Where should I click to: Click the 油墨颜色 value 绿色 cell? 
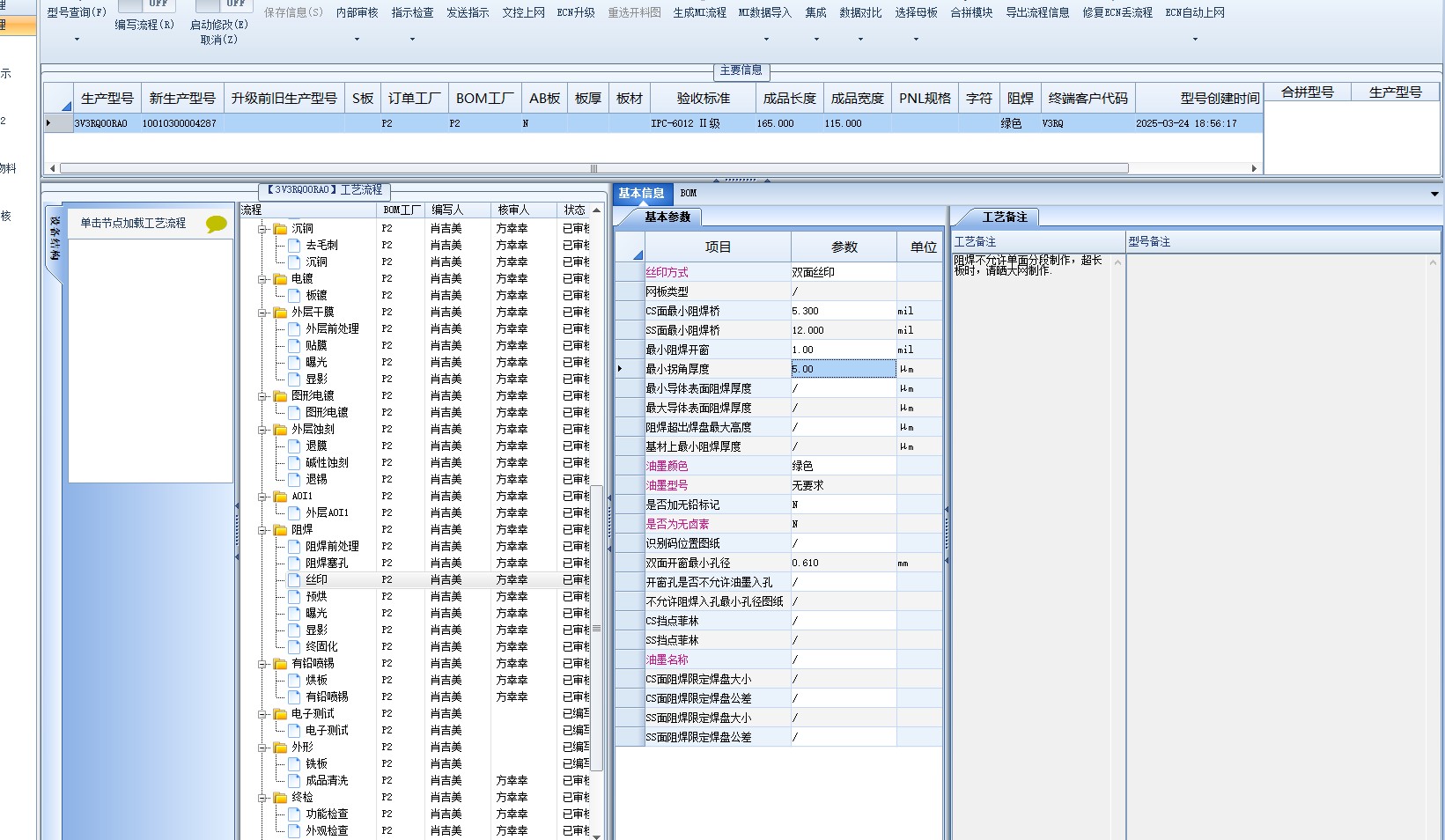[x=844, y=466]
